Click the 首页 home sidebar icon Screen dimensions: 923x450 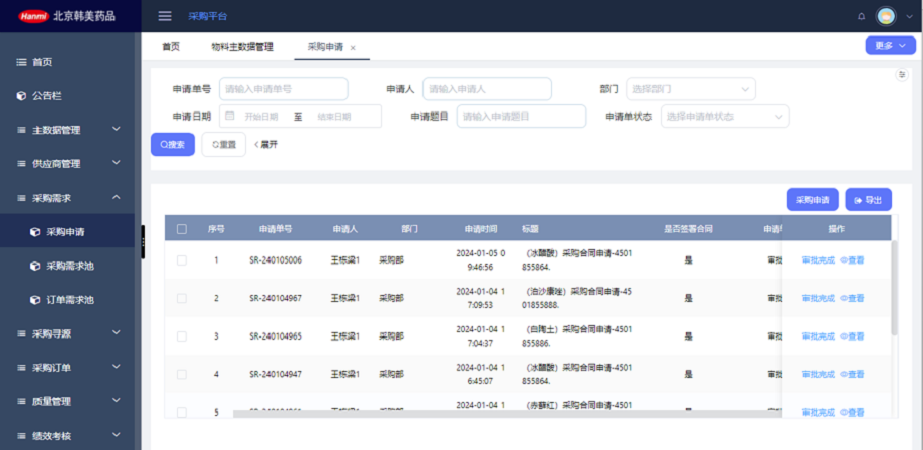pyautogui.click(x=21, y=62)
